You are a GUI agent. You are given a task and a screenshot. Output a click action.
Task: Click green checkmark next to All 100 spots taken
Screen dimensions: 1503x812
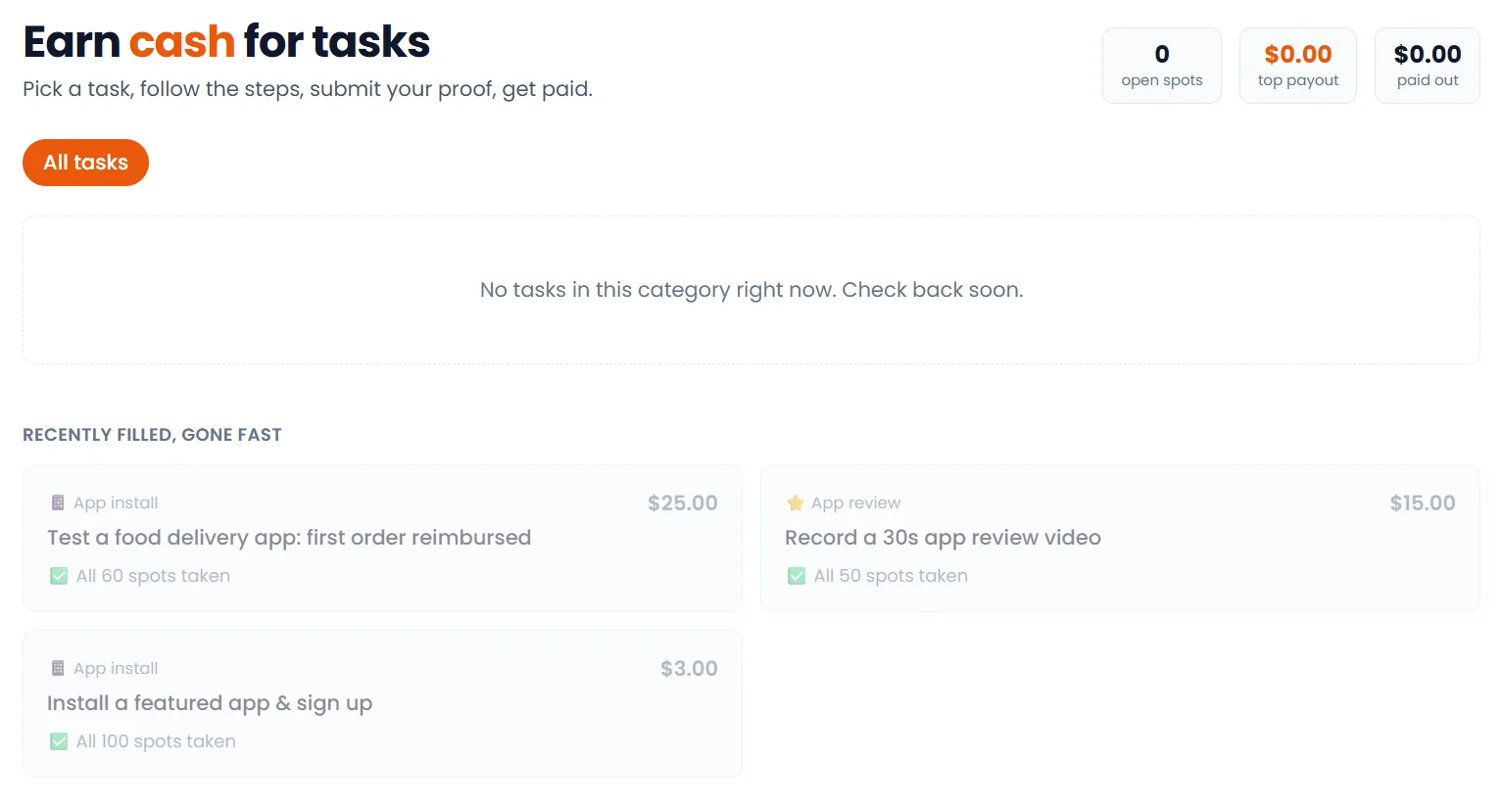point(59,741)
